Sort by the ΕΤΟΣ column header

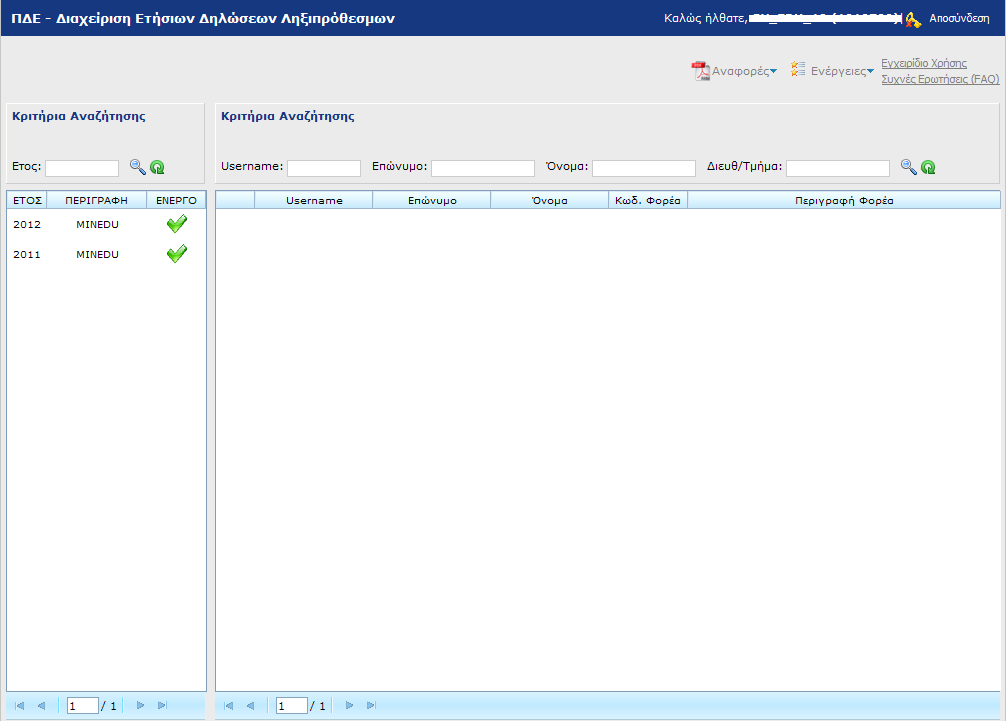27,200
